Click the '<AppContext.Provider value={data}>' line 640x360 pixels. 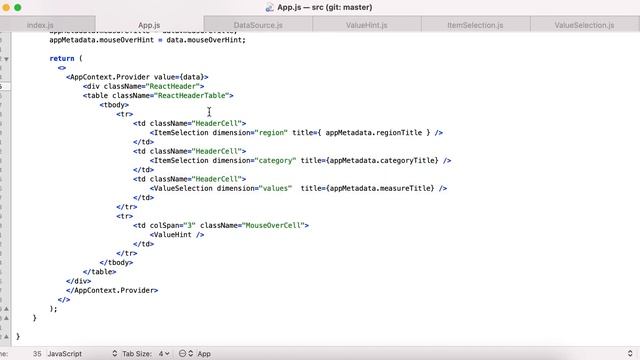coord(137,77)
